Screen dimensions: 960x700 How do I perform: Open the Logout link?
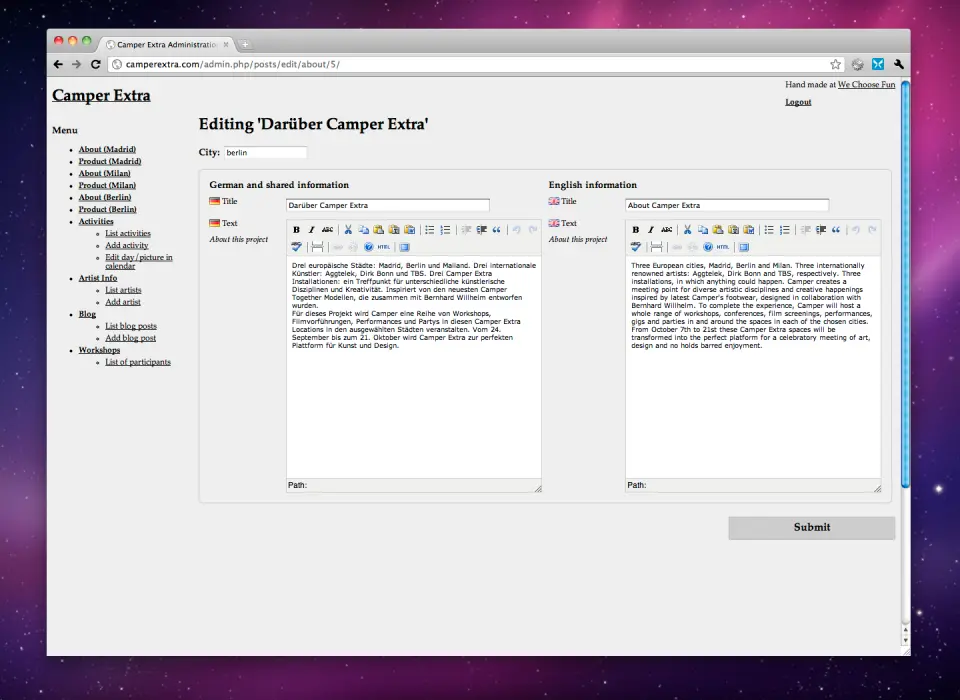[x=798, y=102]
